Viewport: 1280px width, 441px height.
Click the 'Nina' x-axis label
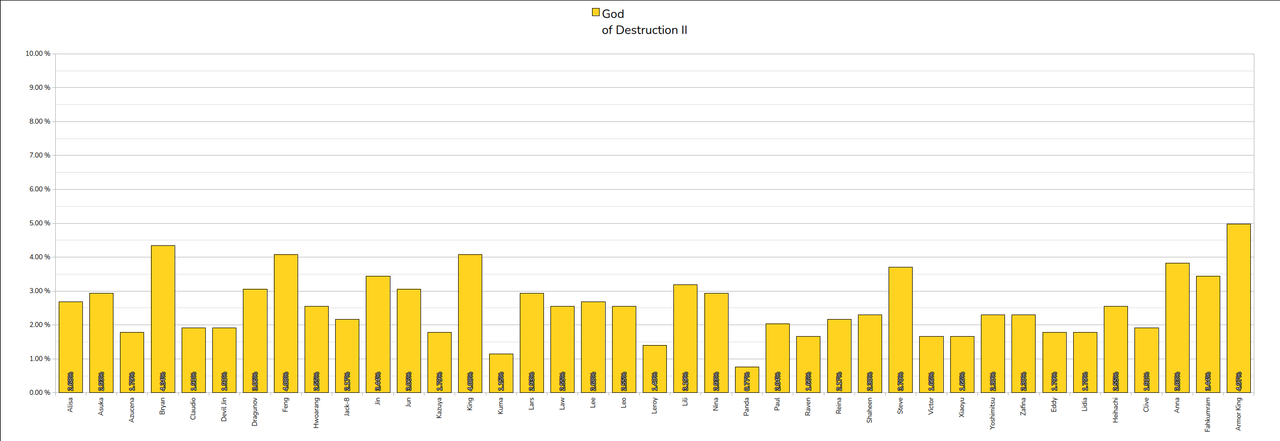pos(717,404)
